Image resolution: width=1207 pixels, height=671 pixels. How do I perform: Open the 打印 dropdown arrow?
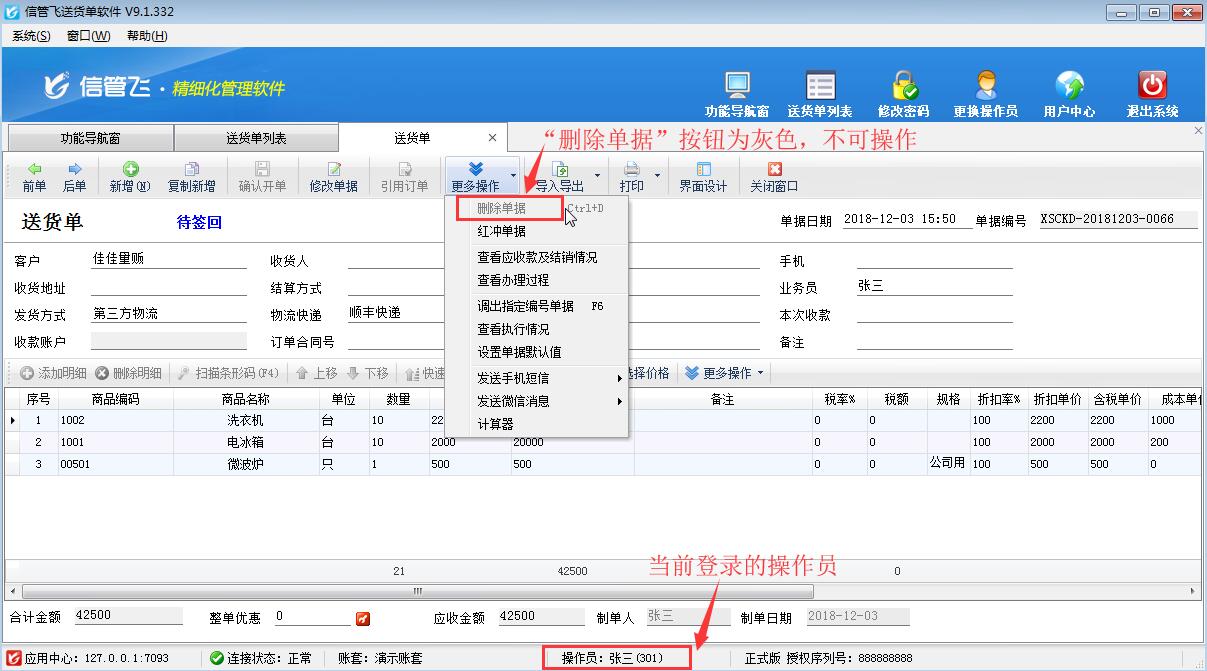[x=658, y=173]
